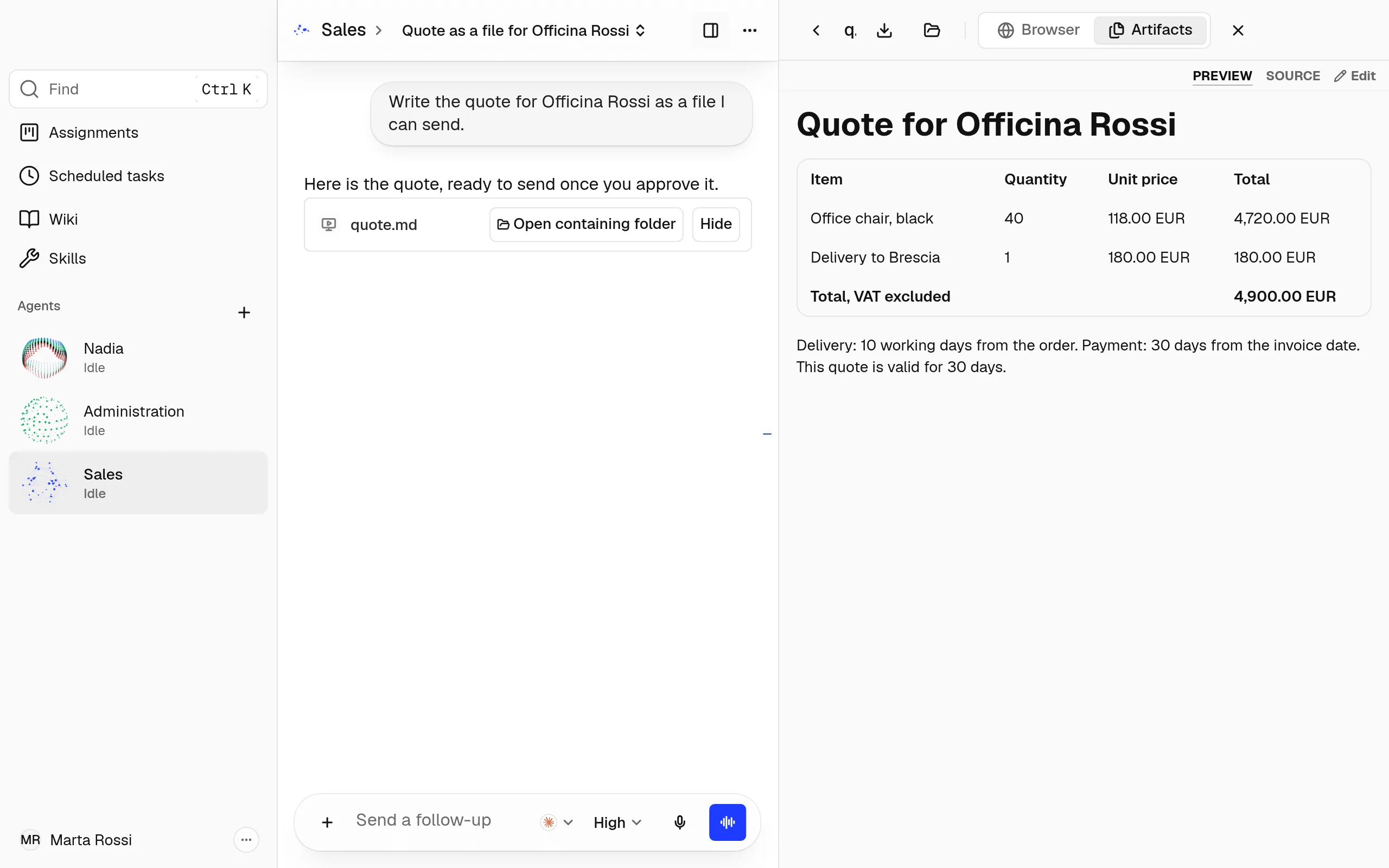Viewport: 1389px width, 868px height.
Task: Click the Sales breadcrumb in header
Action: point(343,30)
